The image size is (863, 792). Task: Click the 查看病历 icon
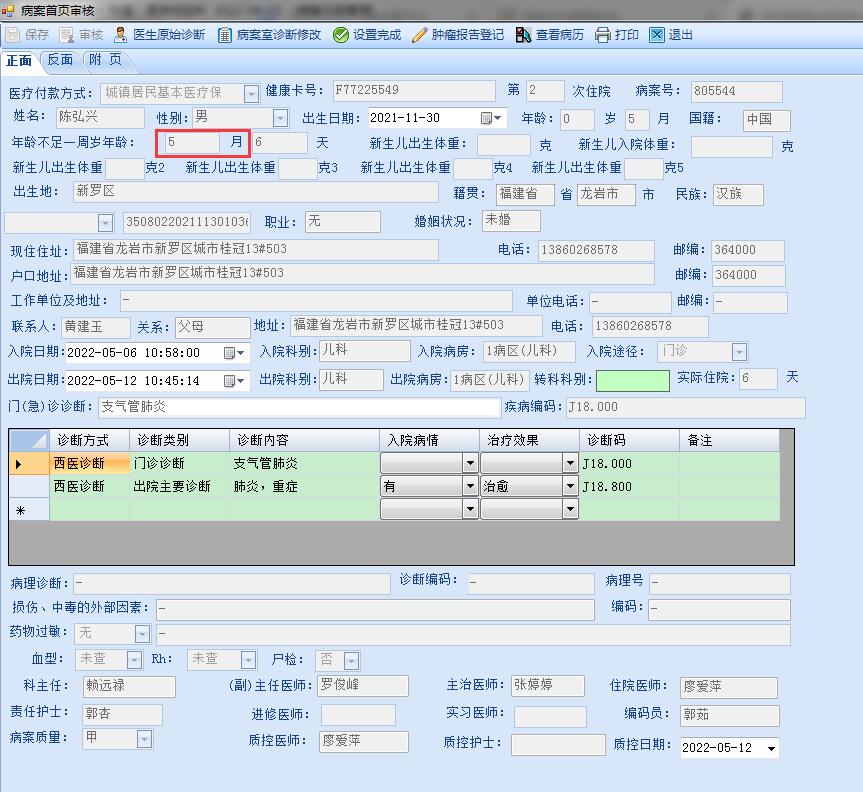523,35
